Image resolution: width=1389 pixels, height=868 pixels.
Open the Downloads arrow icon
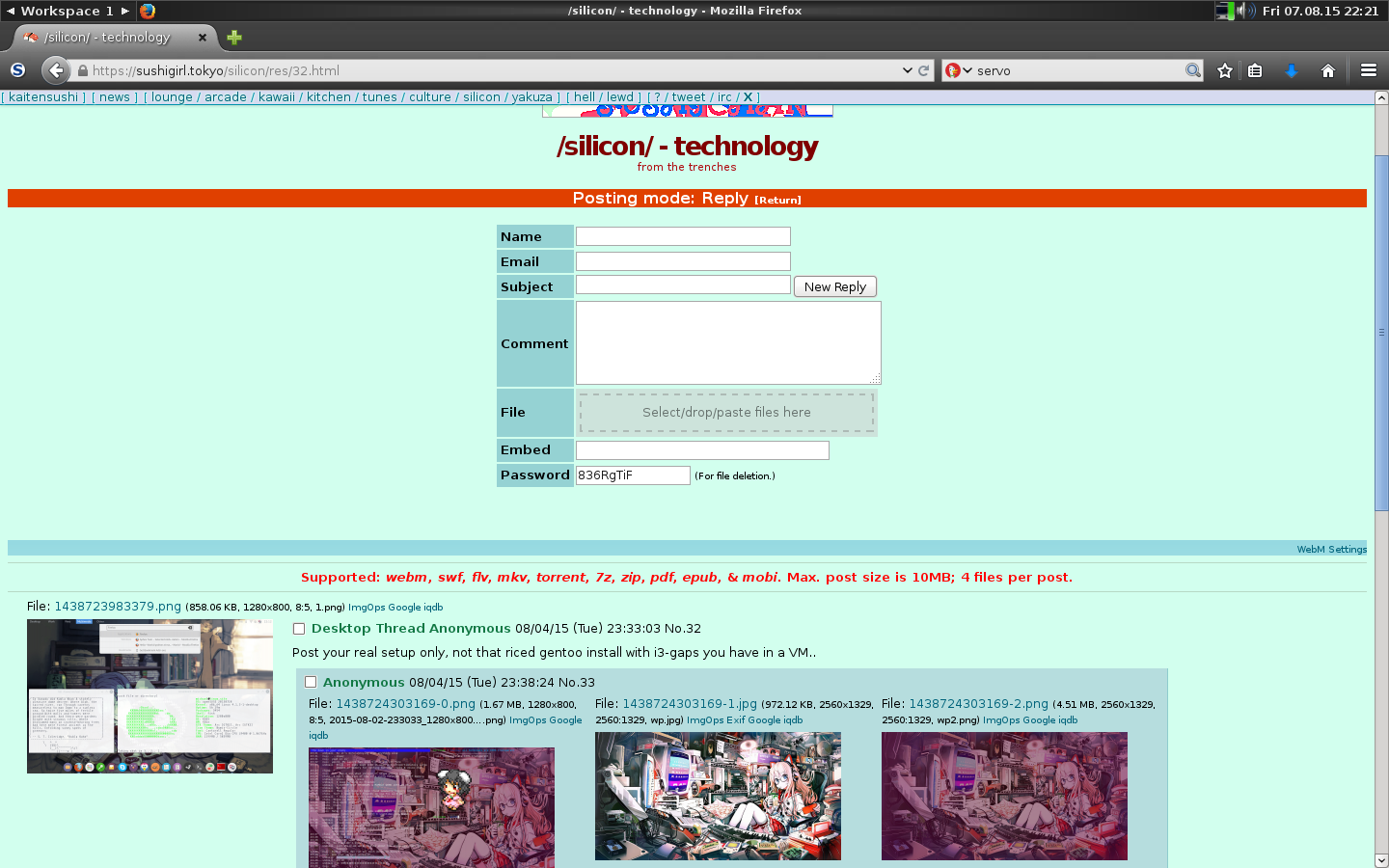(1292, 70)
